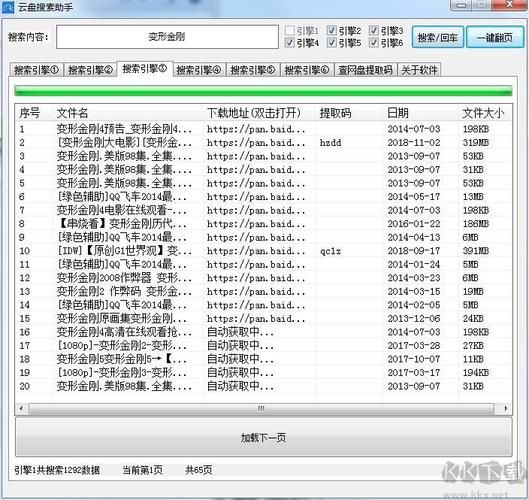Click the scrollbar left arrow
529x500 pixels.
pos(21,409)
